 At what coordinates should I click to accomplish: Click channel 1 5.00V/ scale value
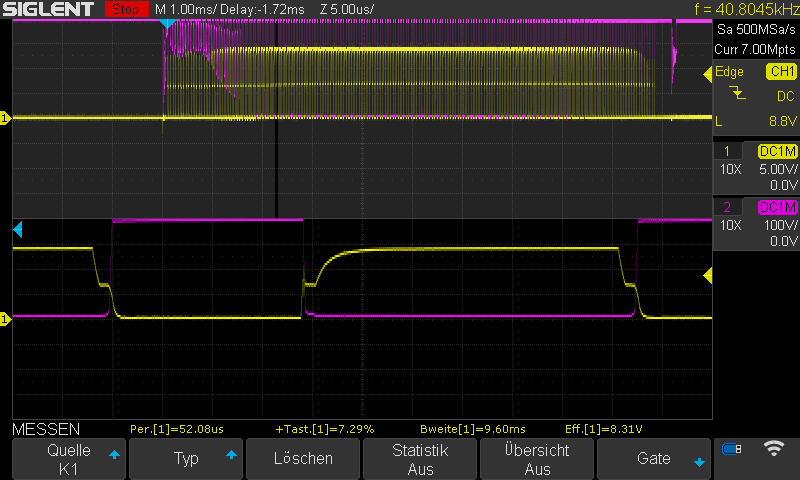(778, 169)
